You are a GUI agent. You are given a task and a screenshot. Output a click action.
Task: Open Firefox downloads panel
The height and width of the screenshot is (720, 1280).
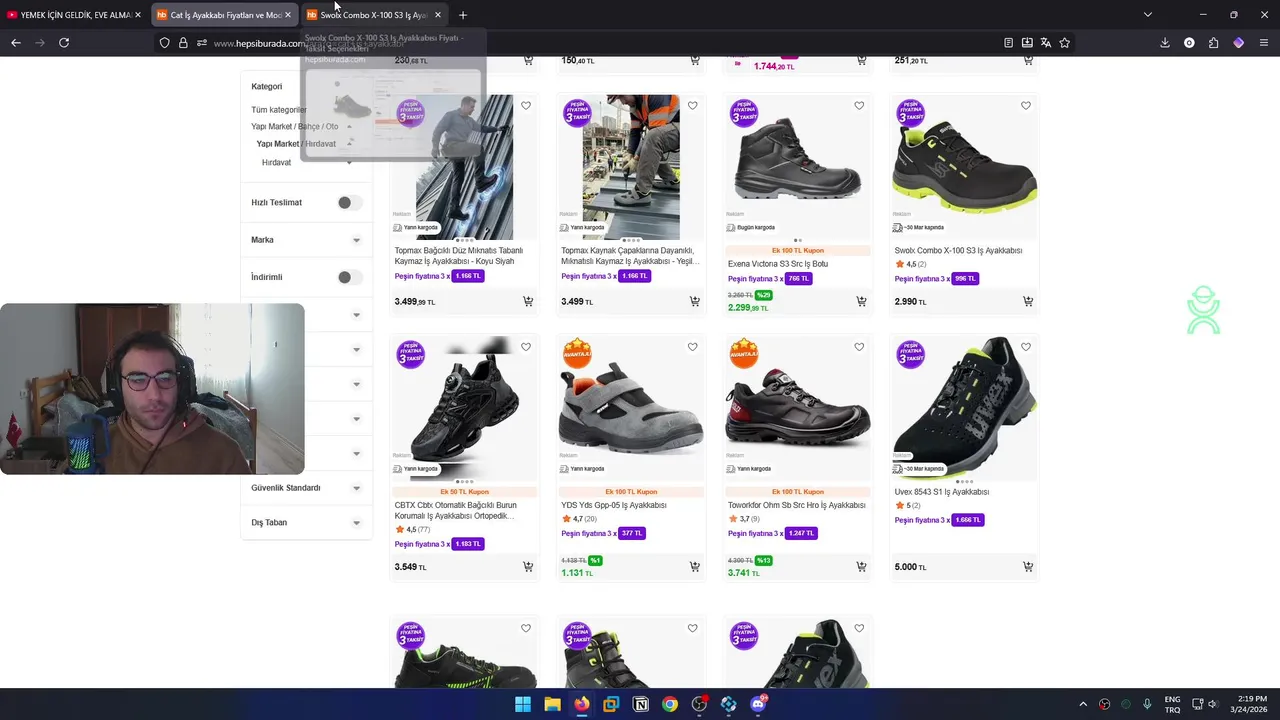click(1165, 43)
